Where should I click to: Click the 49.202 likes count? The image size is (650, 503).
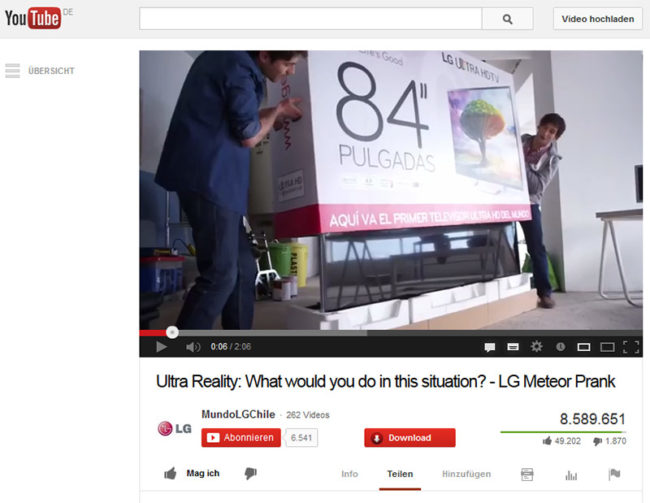click(x=567, y=441)
